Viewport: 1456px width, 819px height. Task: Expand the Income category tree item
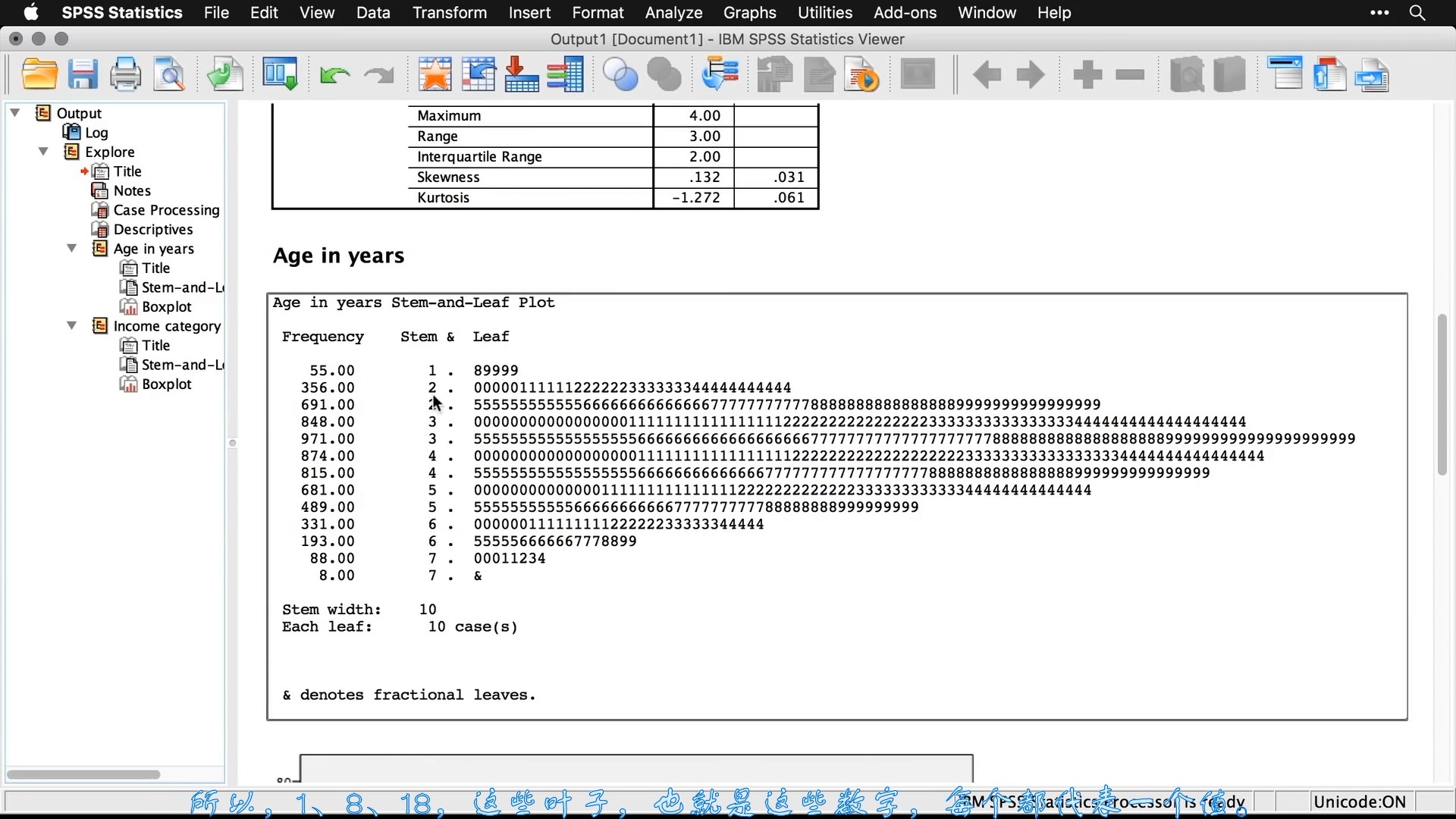pyautogui.click(x=72, y=325)
